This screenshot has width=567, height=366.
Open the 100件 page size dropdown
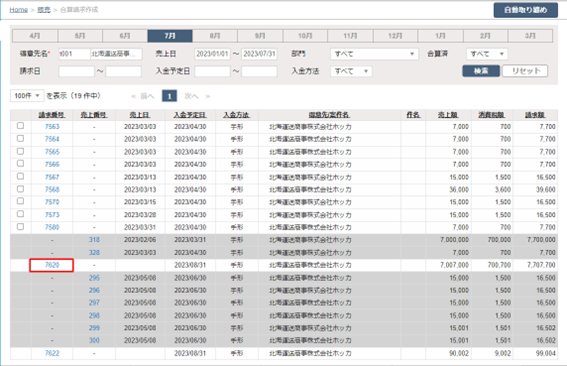pyautogui.click(x=27, y=96)
